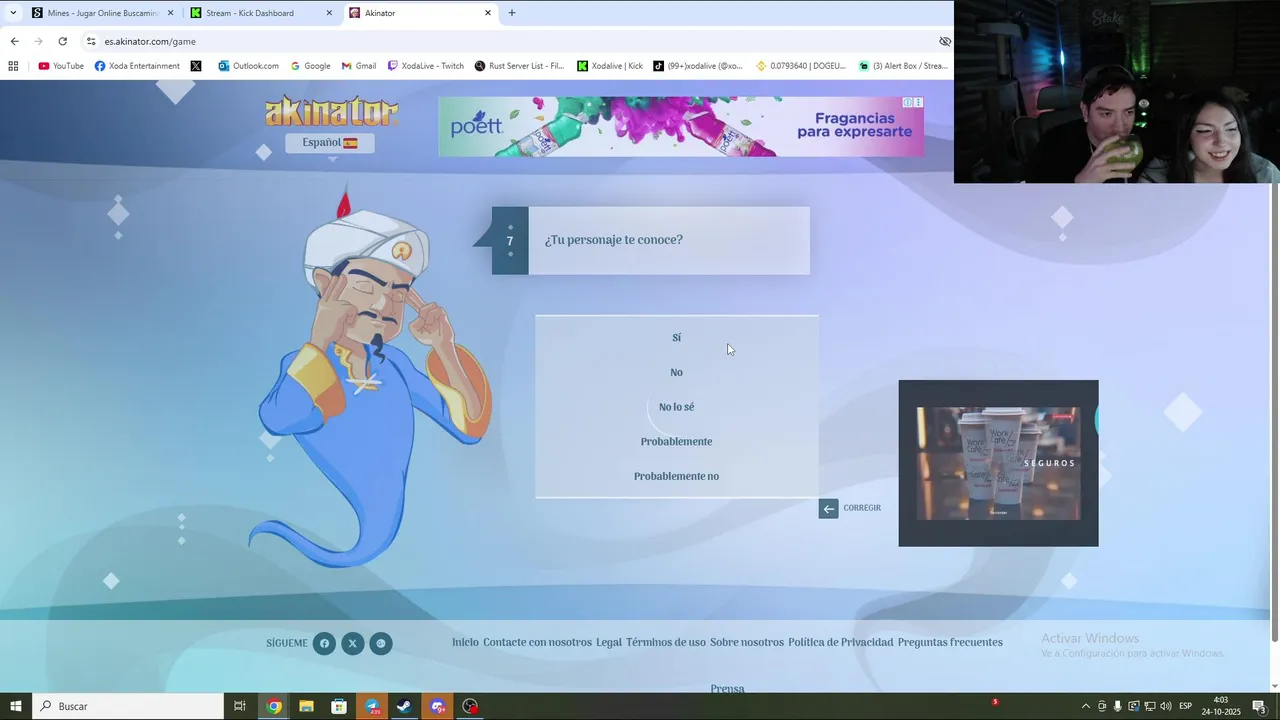
Task: Open Preguntas frecuentes link
Action: pos(950,642)
